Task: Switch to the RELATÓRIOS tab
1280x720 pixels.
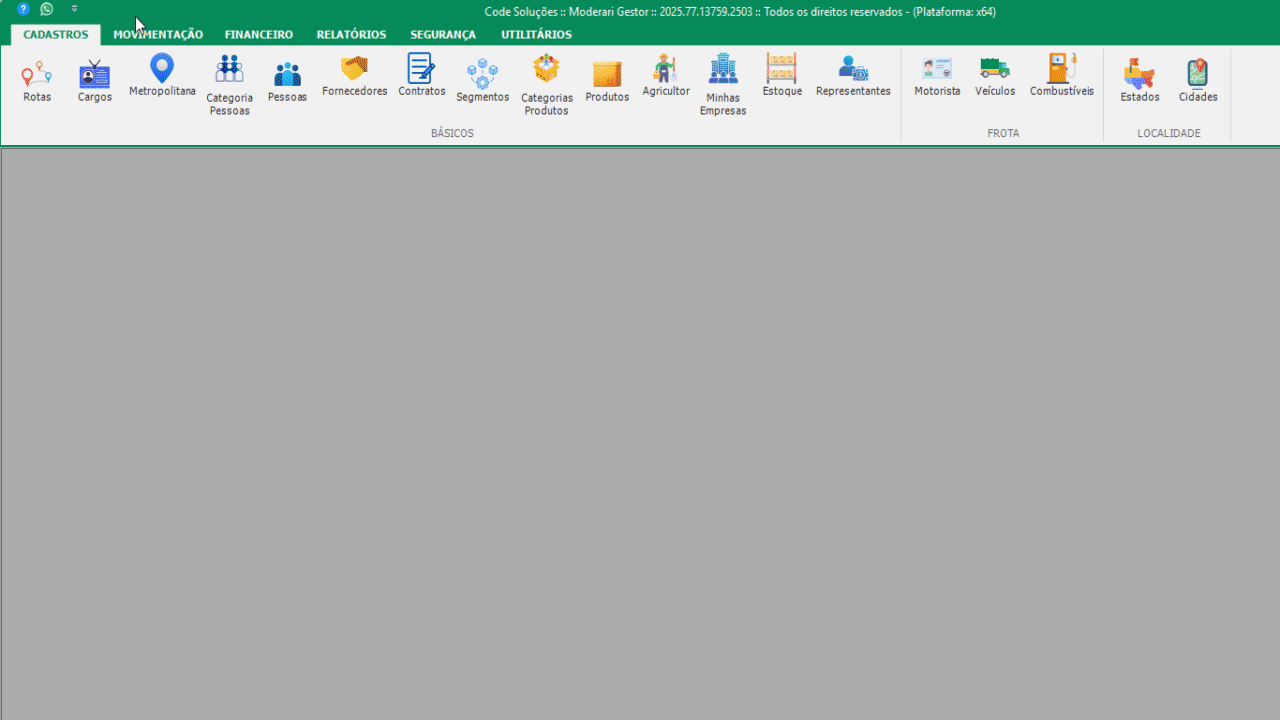Action: 351,34
